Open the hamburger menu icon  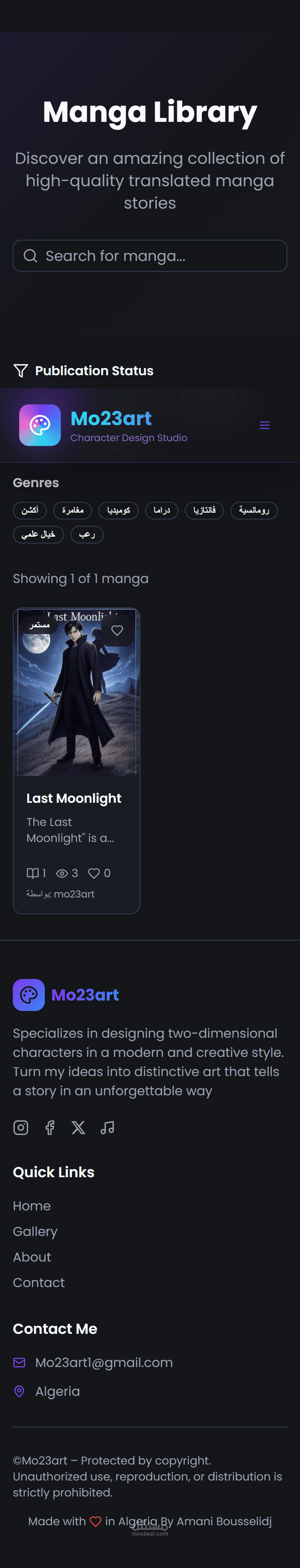265,425
